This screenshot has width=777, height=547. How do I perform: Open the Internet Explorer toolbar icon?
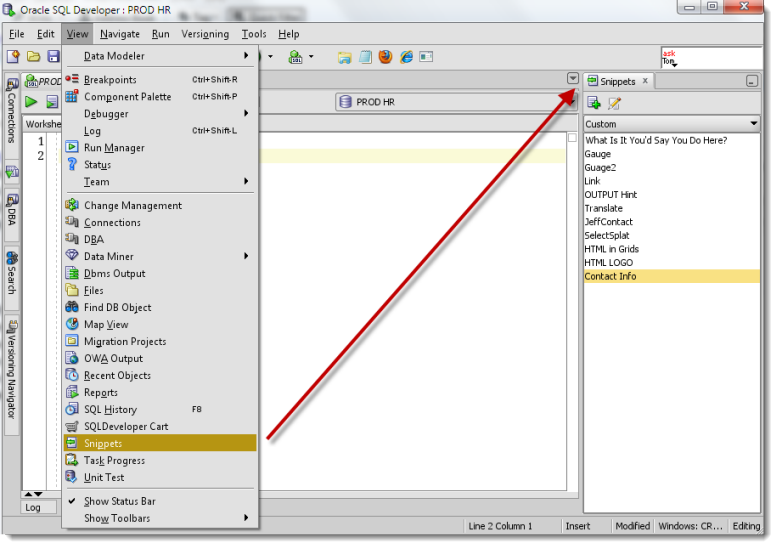406,56
